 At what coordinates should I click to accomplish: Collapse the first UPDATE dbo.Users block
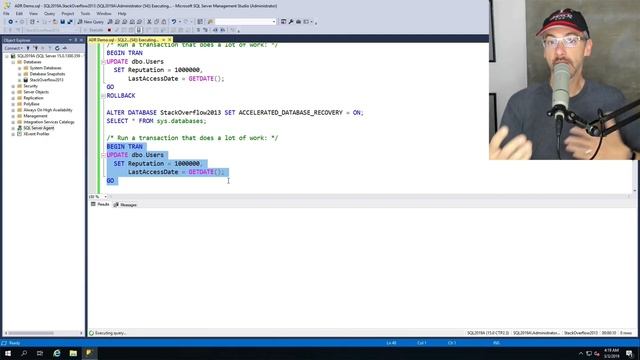click(x=103, y=62)
